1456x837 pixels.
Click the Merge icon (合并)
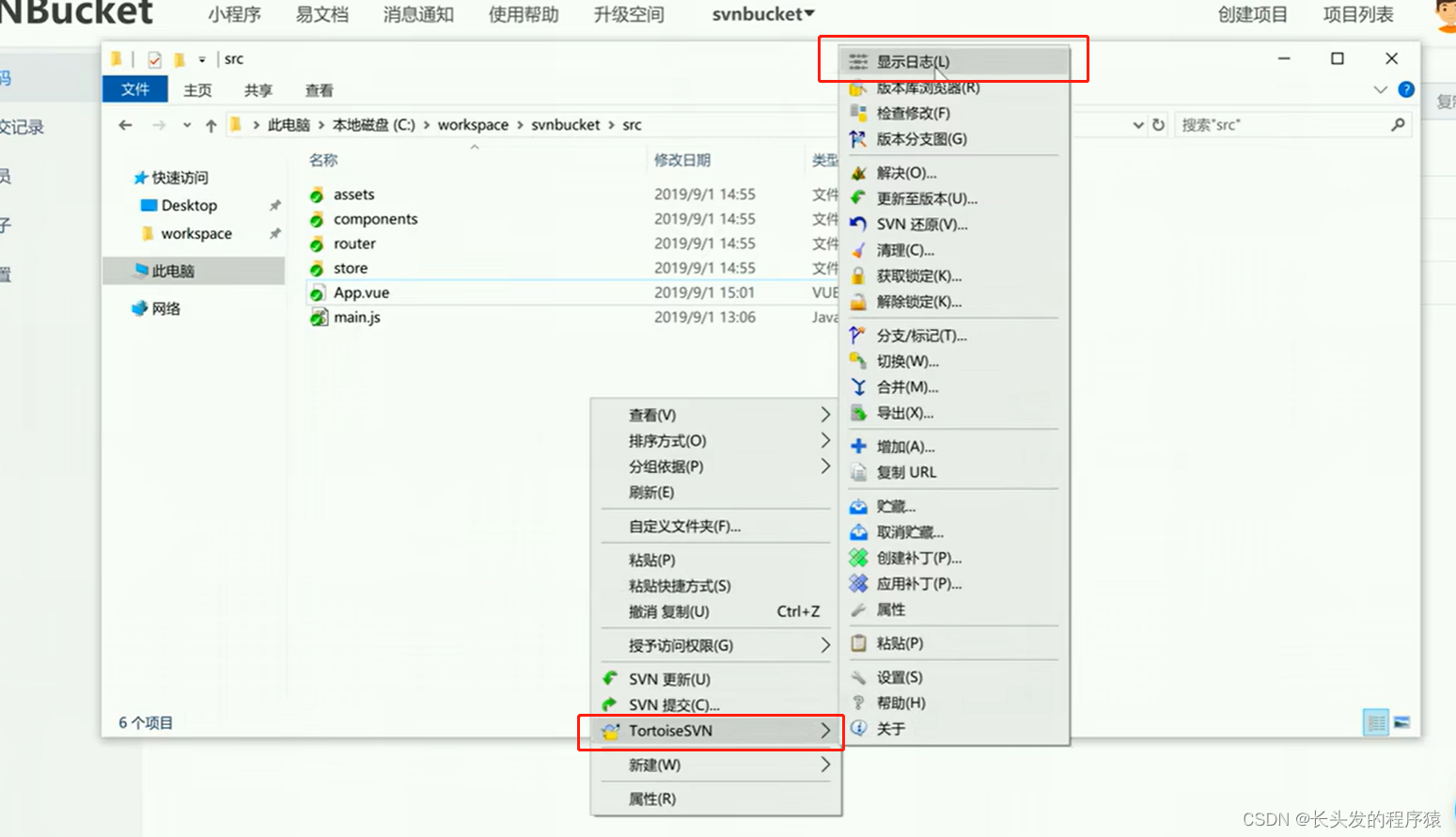[858, 387]
